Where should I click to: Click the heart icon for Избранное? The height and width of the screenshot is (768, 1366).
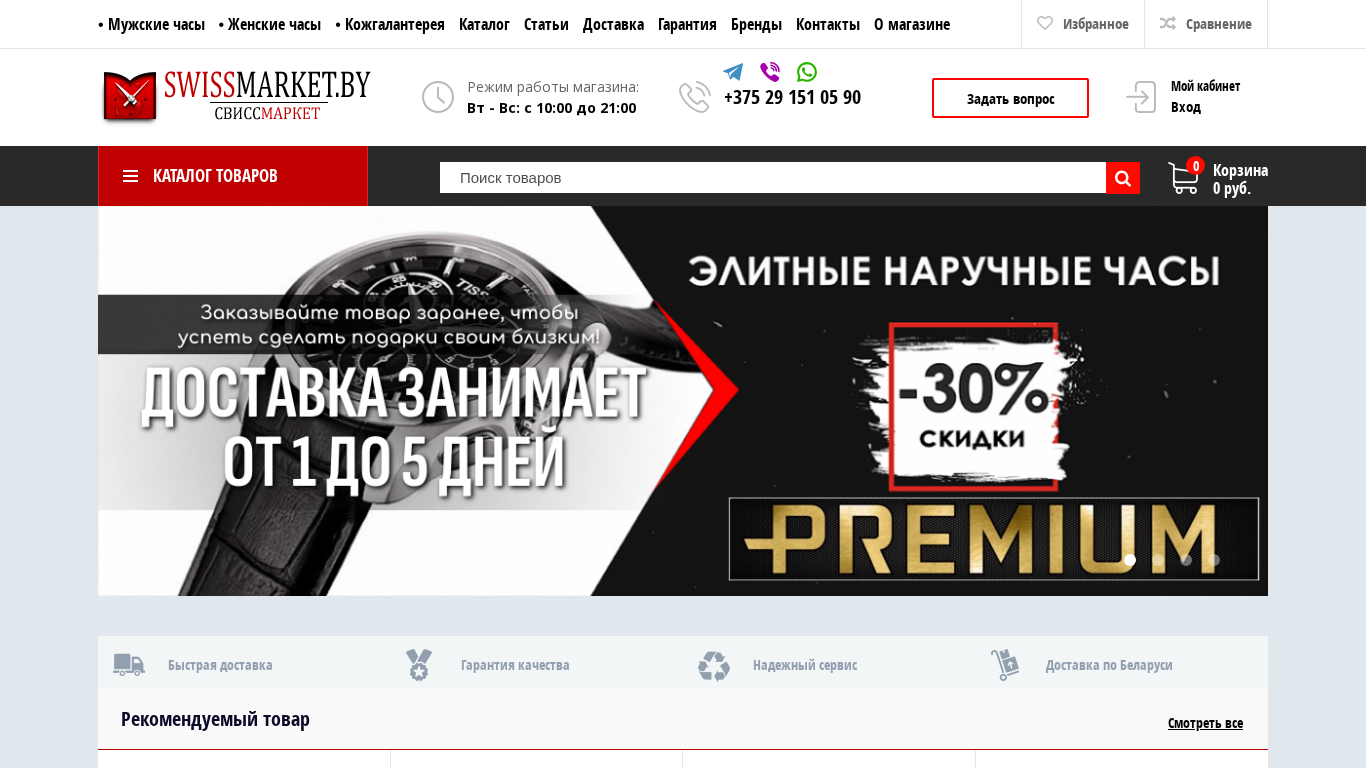[x=1045, y=23]
